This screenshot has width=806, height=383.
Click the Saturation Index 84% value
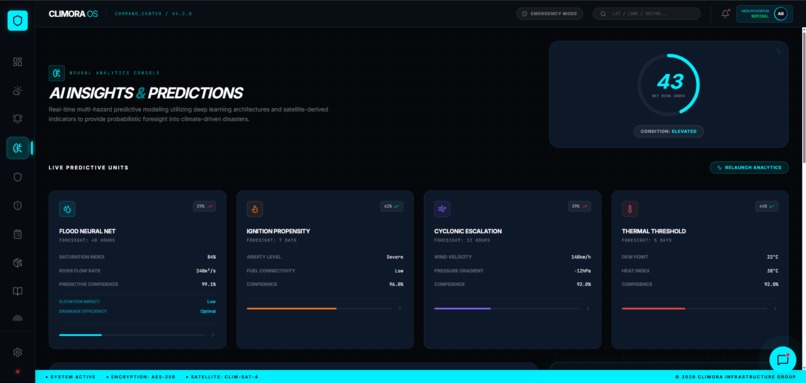(x=211, y=257)
